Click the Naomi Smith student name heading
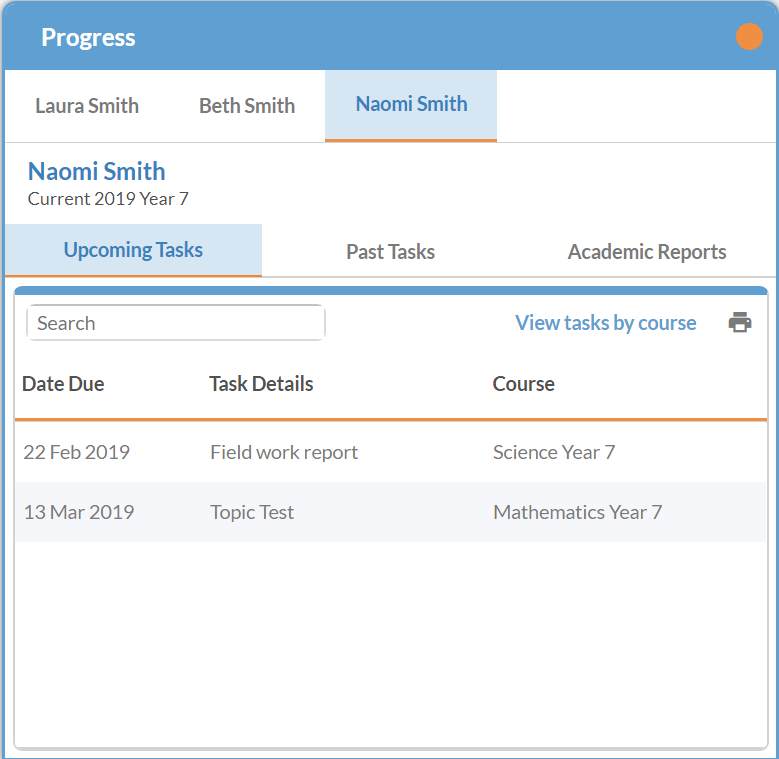This screenshot has height=759, width=779. click(x=96, y=171)
